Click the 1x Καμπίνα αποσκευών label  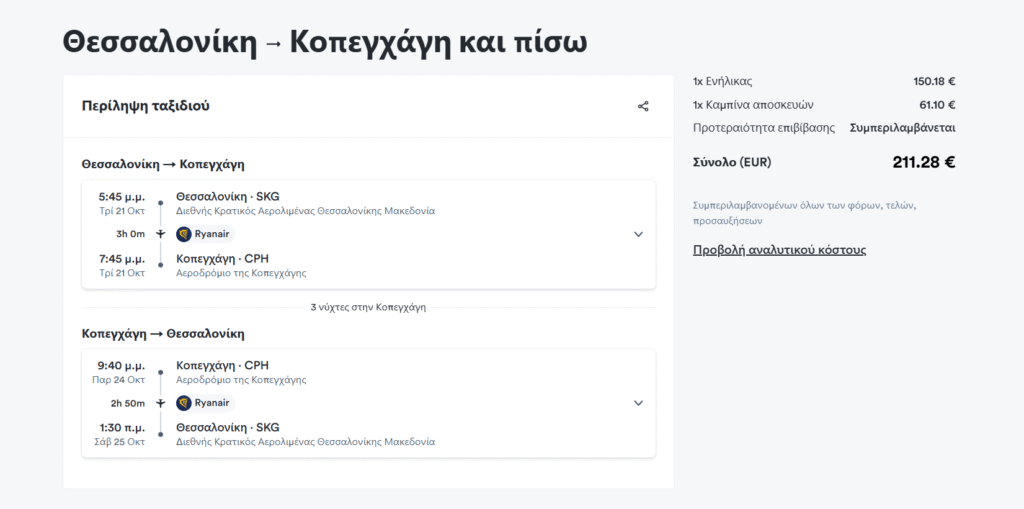(x=753, y=105)
